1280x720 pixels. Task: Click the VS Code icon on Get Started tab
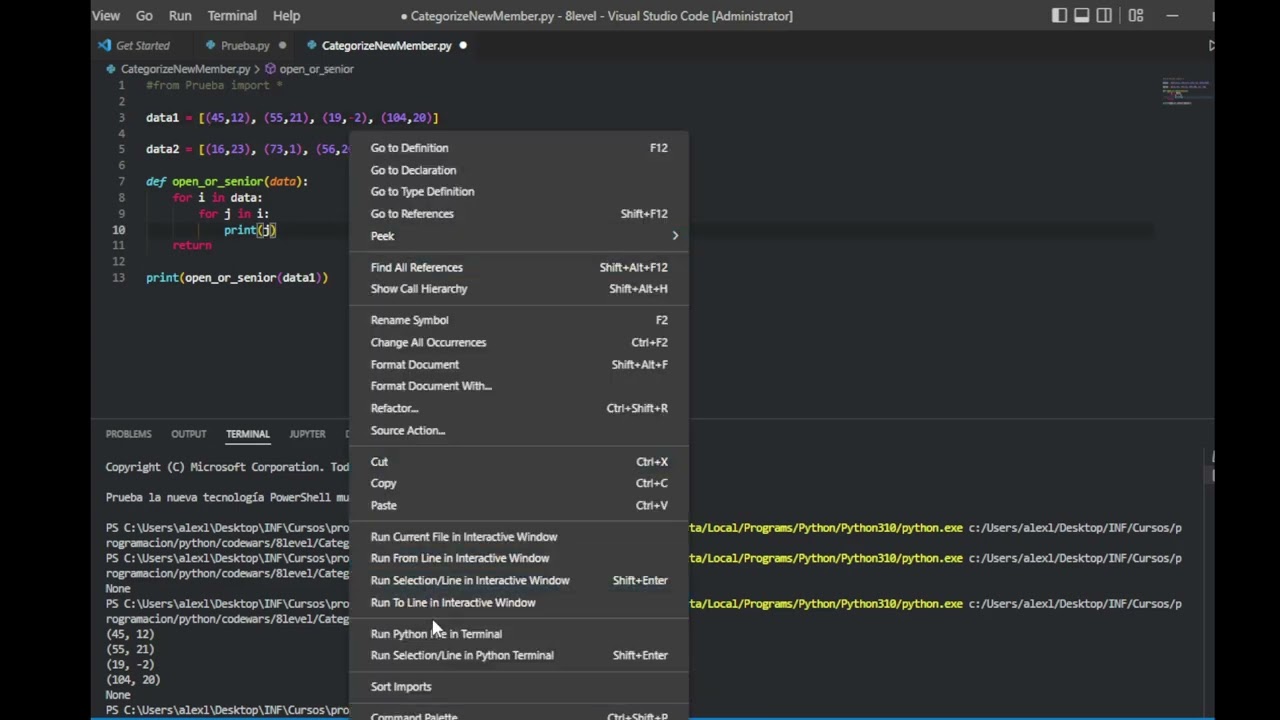point(105,46)
